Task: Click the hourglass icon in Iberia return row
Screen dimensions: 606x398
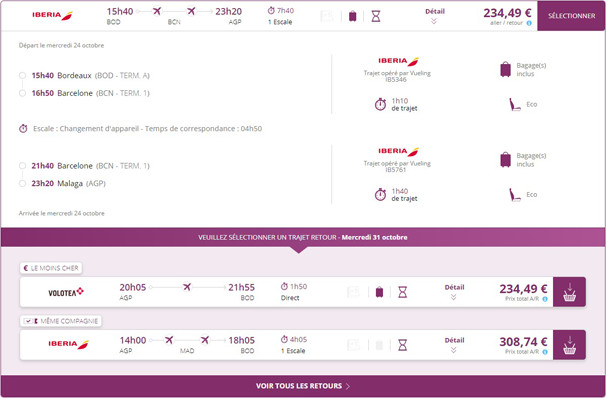Action: 402,345
